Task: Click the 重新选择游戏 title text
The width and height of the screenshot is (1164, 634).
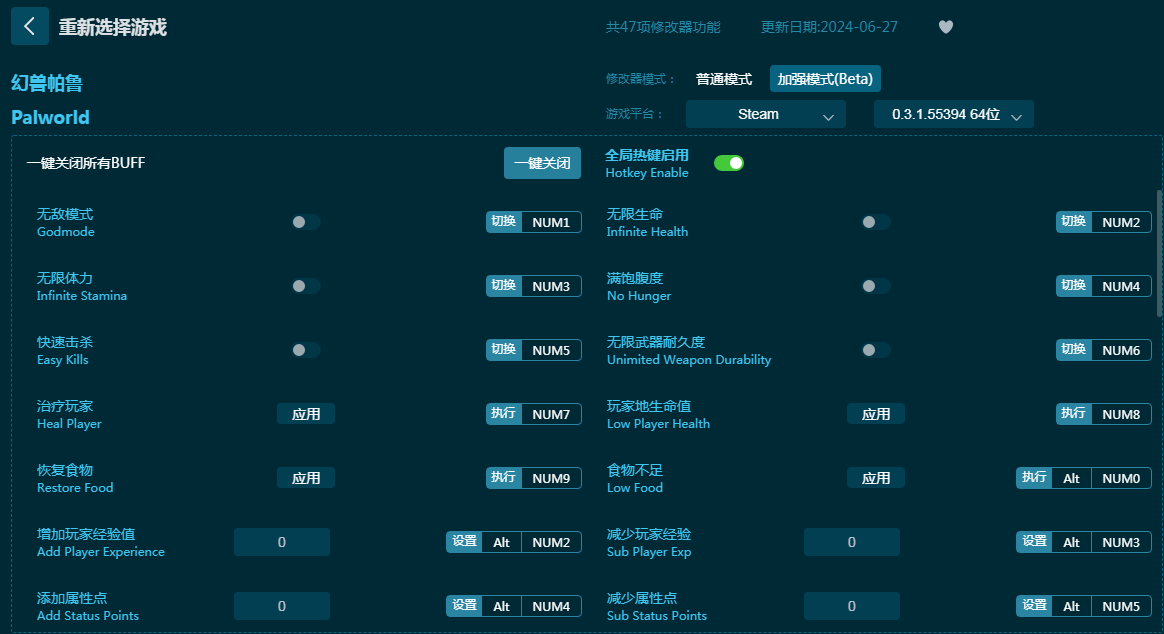Action: tap(113, 27)
